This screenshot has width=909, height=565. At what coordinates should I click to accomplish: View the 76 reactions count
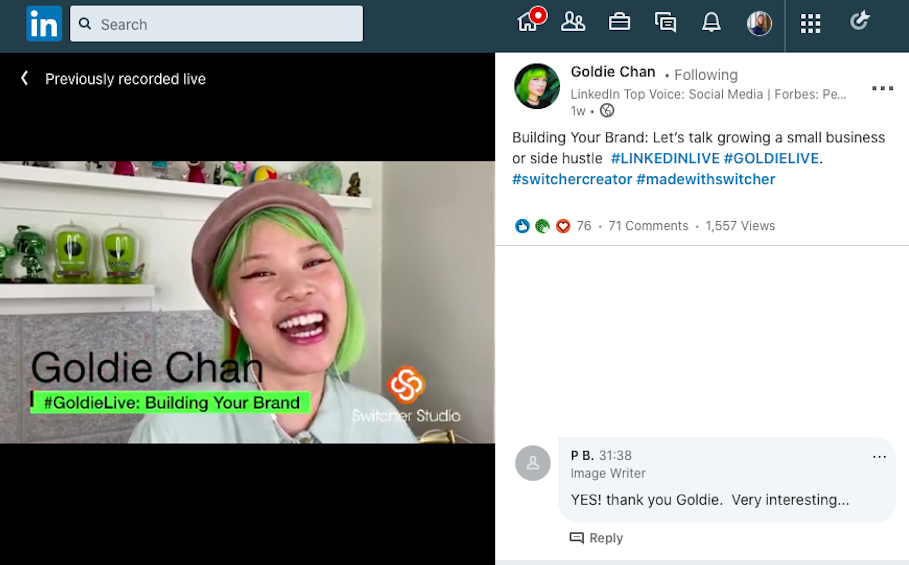(584, 226)
